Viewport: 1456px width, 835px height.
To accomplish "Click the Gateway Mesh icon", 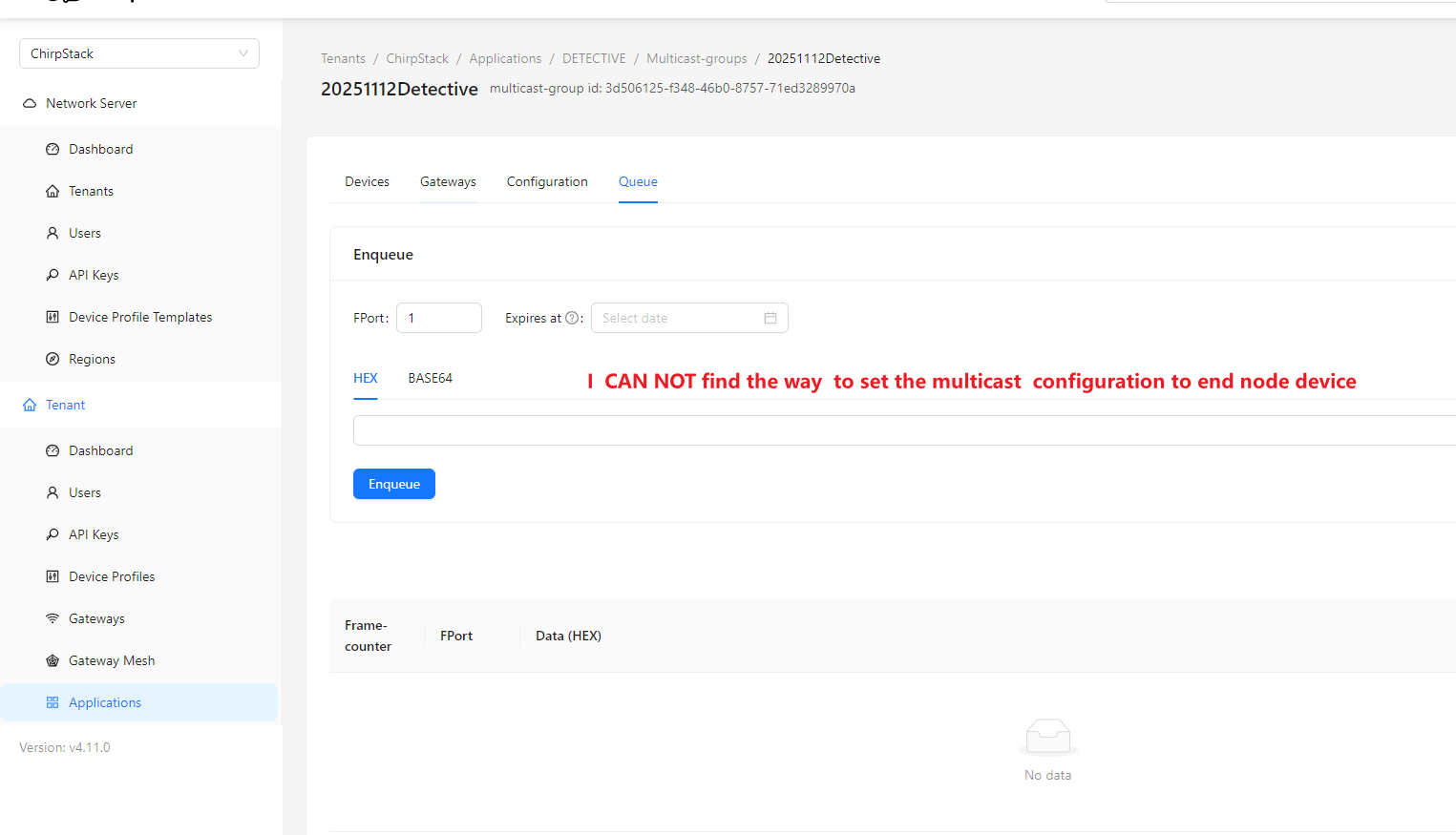I will [53, 660].
